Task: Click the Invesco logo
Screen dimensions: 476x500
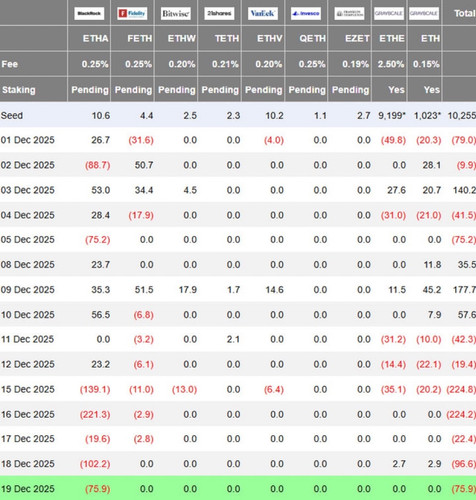Action: coord(306,13)
